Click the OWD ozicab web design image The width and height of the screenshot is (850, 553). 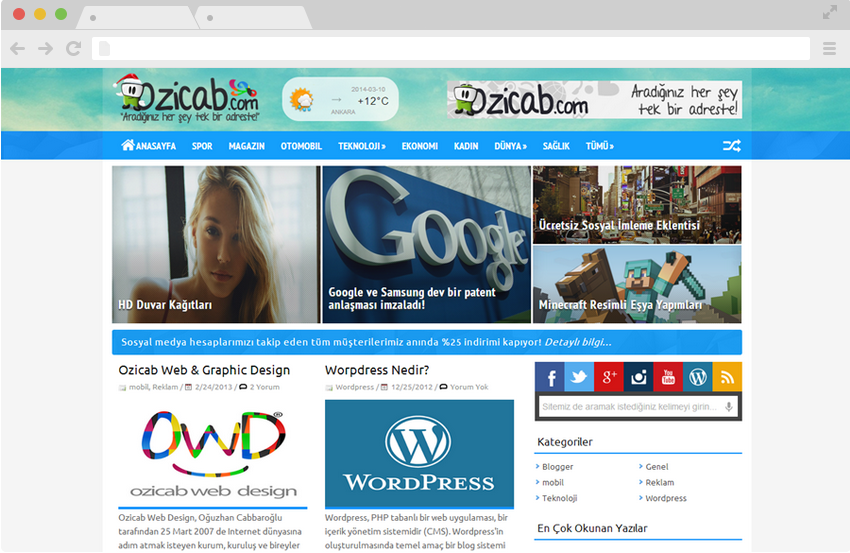point(213,454)
